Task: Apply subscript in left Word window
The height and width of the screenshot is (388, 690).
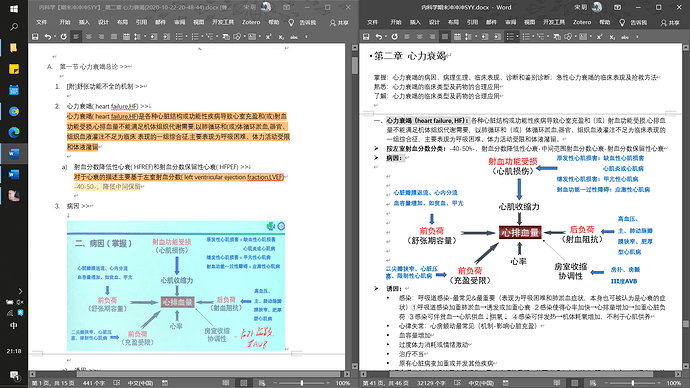Action: coord(281,37)
